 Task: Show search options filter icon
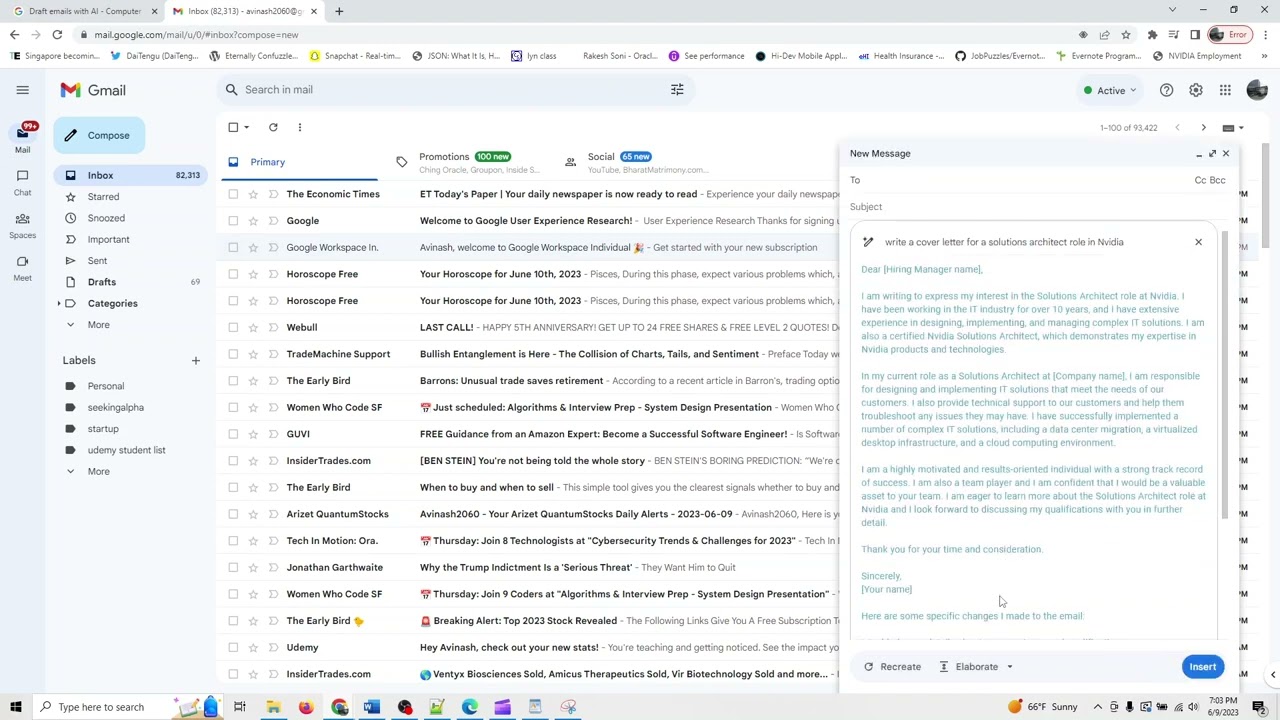point(677,90)
